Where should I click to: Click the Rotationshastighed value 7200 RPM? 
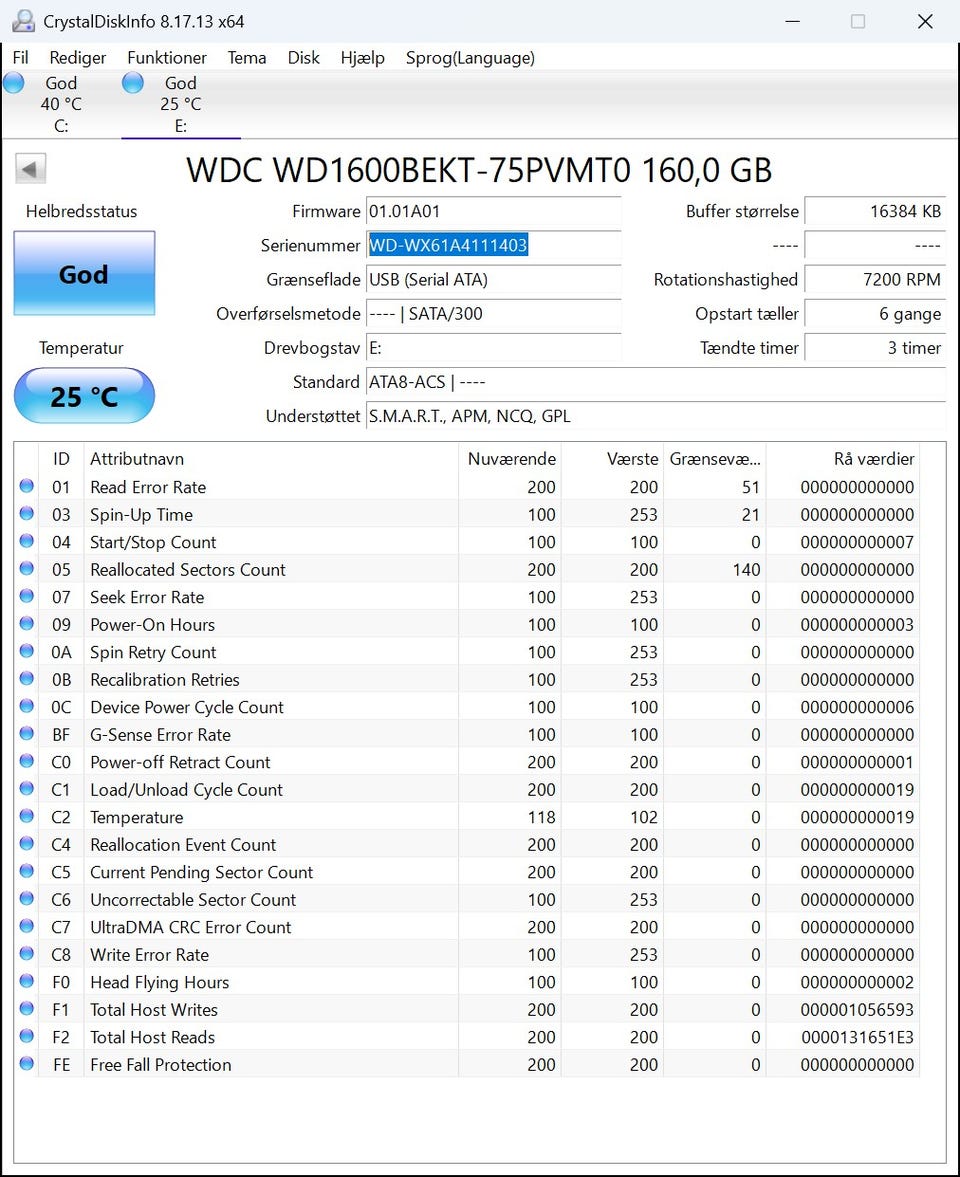point(874,279)
